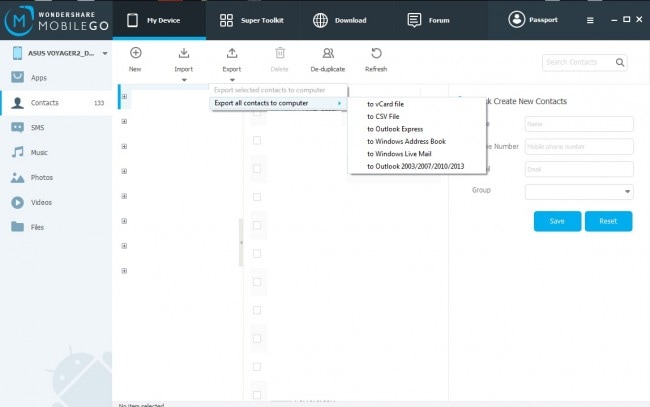Open the Group dropdown
The height and width of the screenshot is (407, 650).
click(579, 191)
